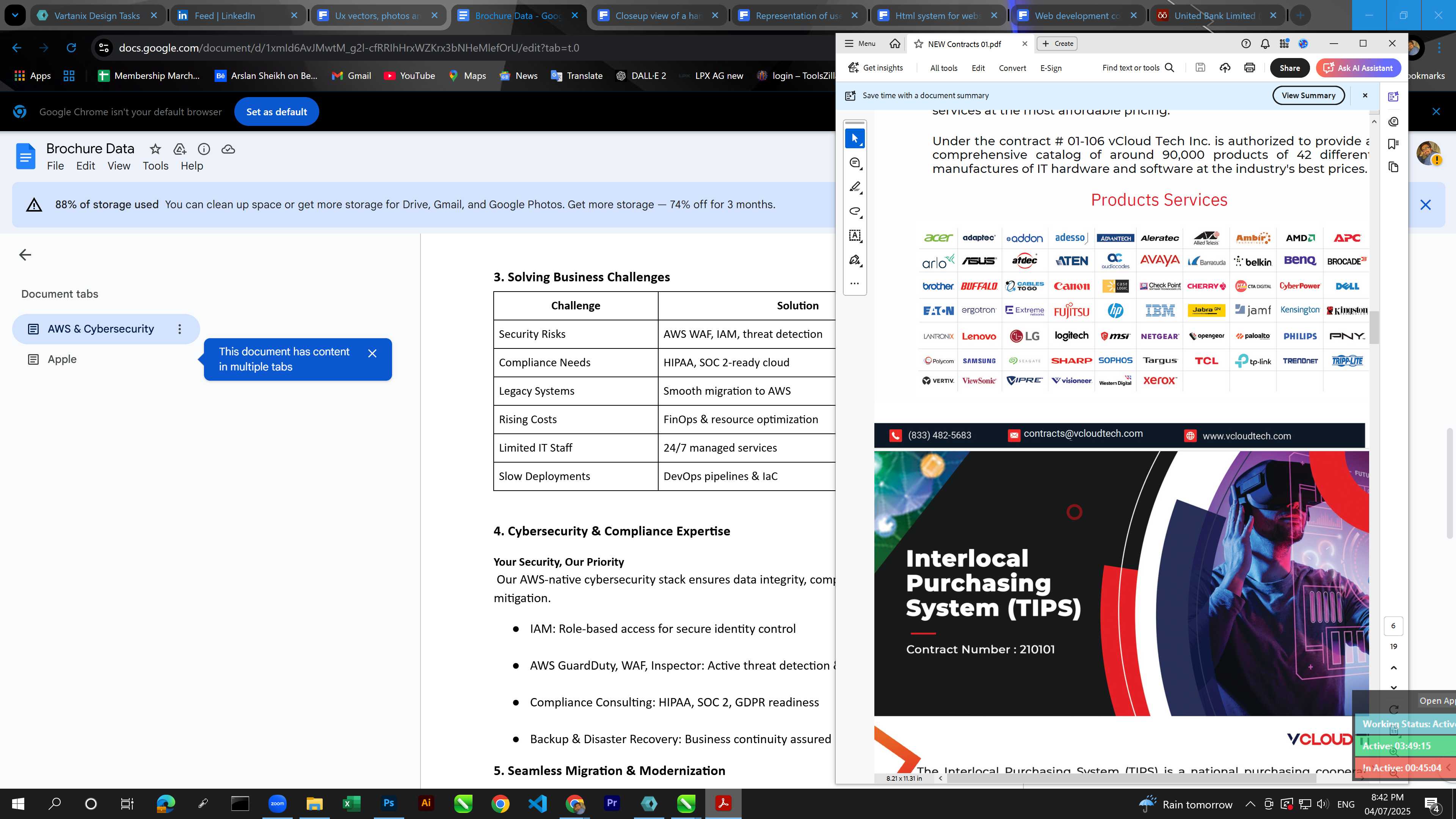Select the text box tool in Acrobat
The width and height of the screenshot is (1456, 819).
tap(855, 236)
